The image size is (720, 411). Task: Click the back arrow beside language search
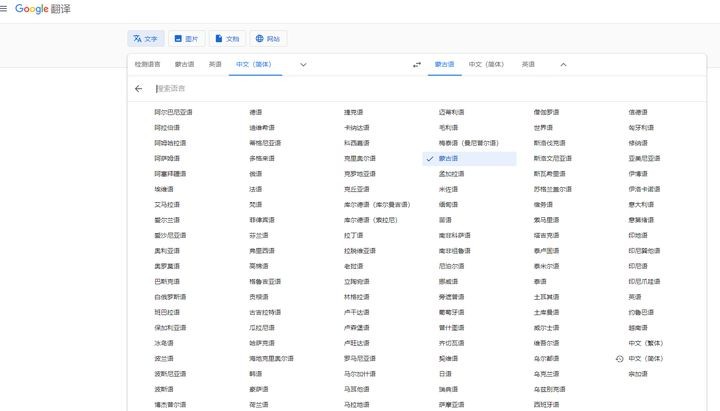pos(139,89)
